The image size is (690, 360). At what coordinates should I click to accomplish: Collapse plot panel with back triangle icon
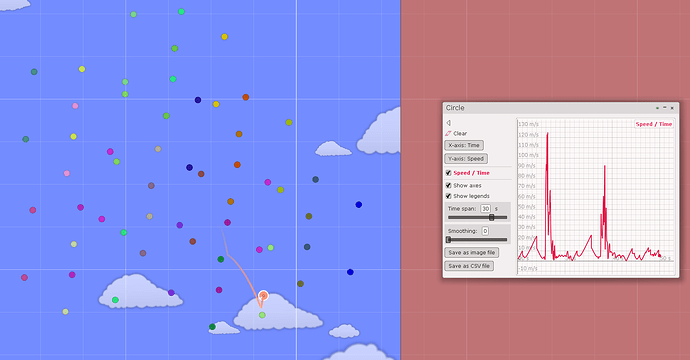(448, 123)
